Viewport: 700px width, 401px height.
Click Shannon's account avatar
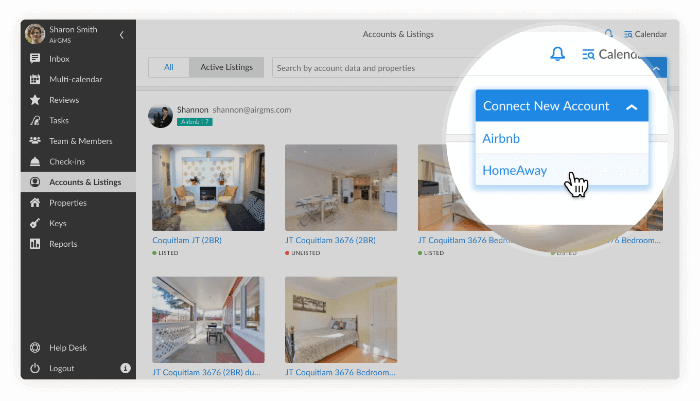tap(160, 117)
